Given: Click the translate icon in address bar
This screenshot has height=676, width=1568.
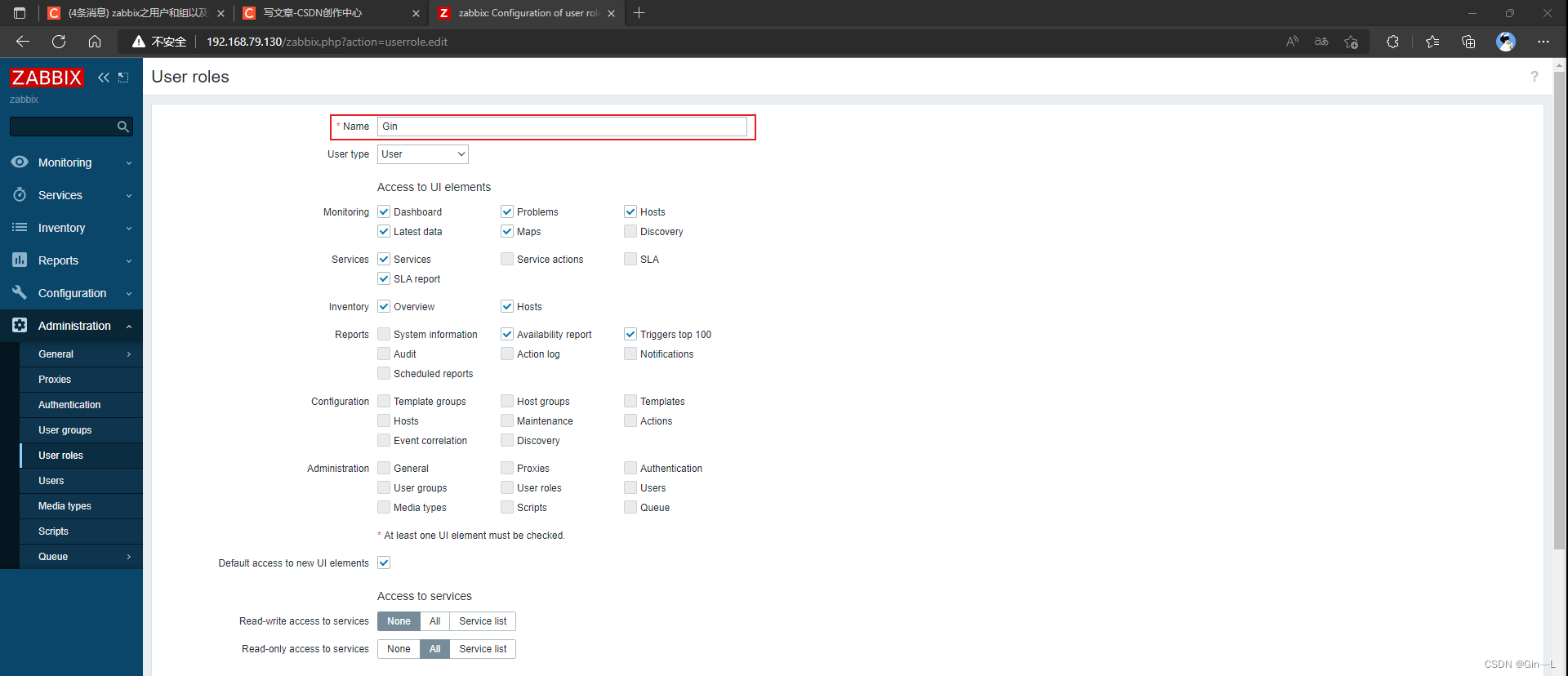Looking at the screenshot, I should click(1321, 42).
